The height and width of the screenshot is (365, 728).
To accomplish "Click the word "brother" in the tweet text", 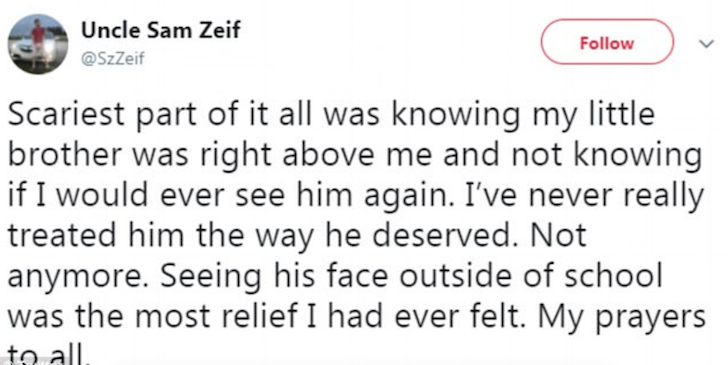I will 65,156.
